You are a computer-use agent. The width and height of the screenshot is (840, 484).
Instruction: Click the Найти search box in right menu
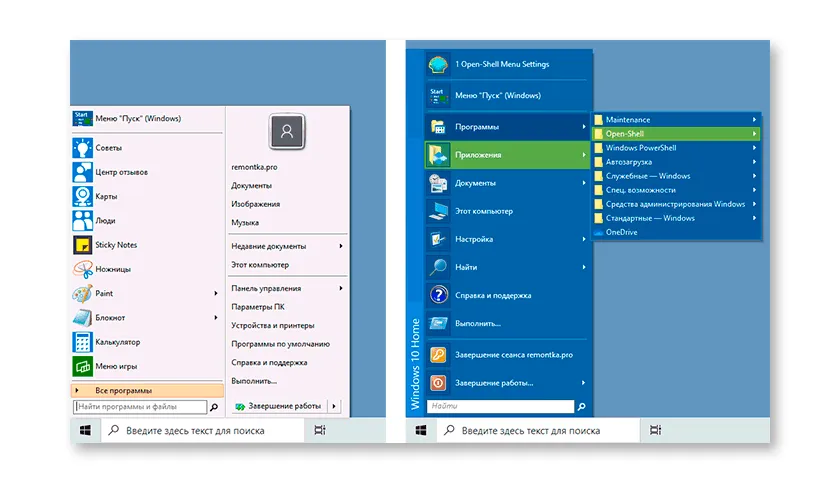500,406
